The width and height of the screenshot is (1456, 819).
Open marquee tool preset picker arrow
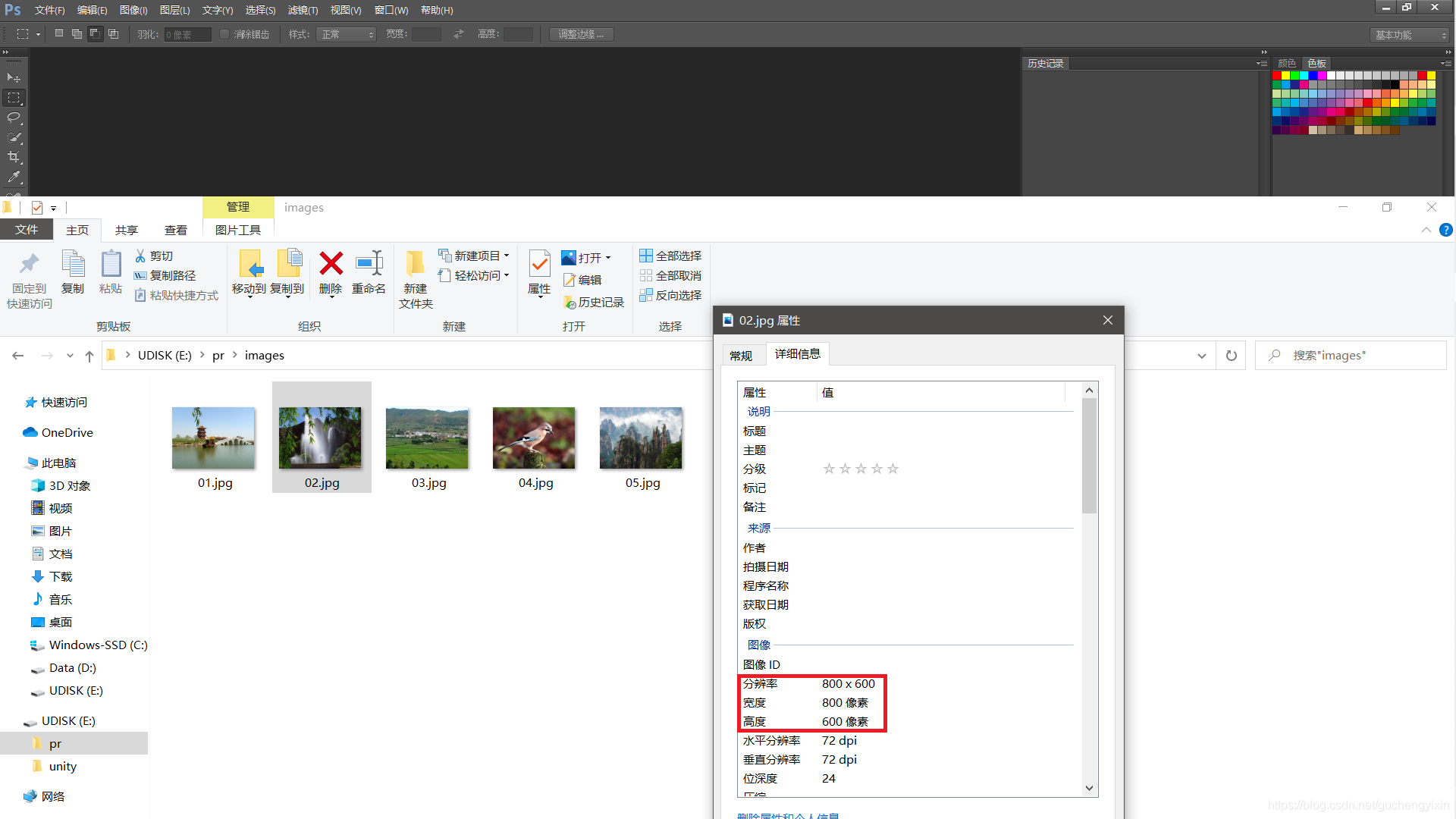click(x=38, y=34)
